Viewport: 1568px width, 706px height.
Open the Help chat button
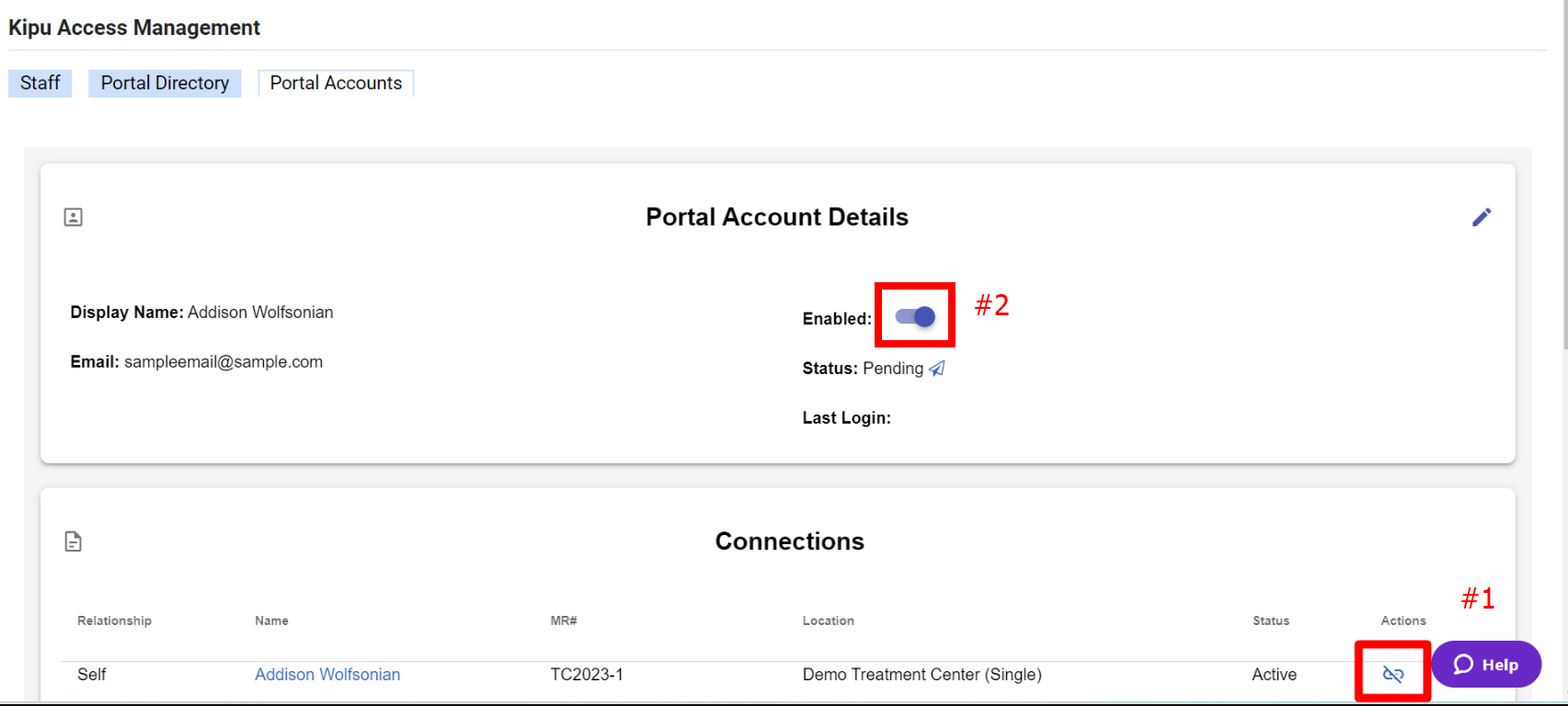click(x=1485, y=665)
